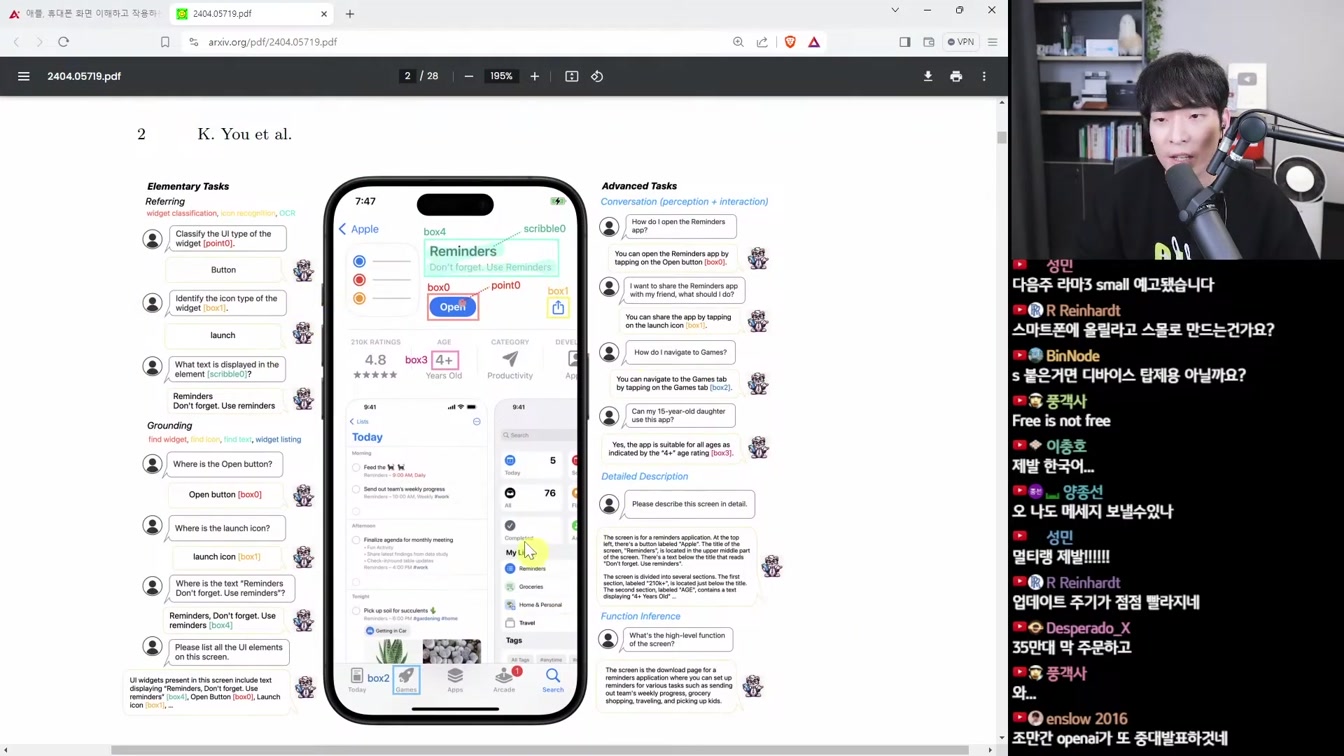Toggle the browser sidebar panel
The height and width of the screenshot is (756, 1344).
pos(905,42)
